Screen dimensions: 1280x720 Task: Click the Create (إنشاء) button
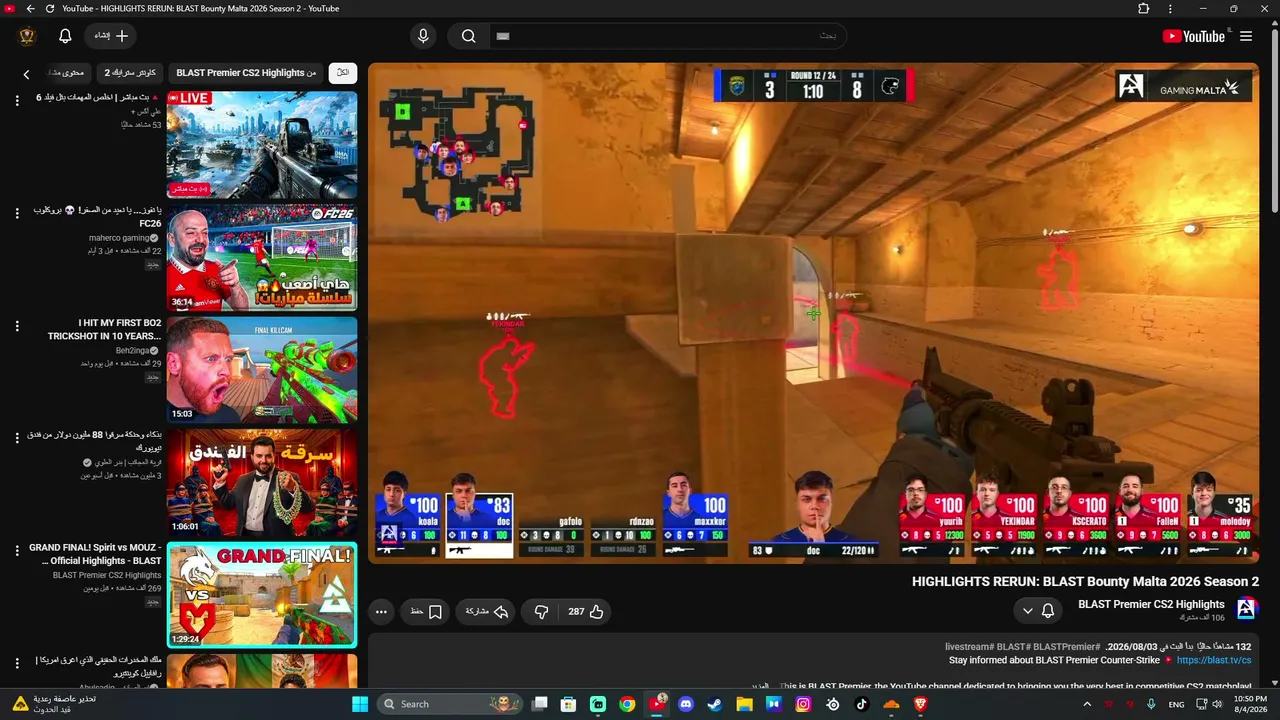tap(111, 36)
